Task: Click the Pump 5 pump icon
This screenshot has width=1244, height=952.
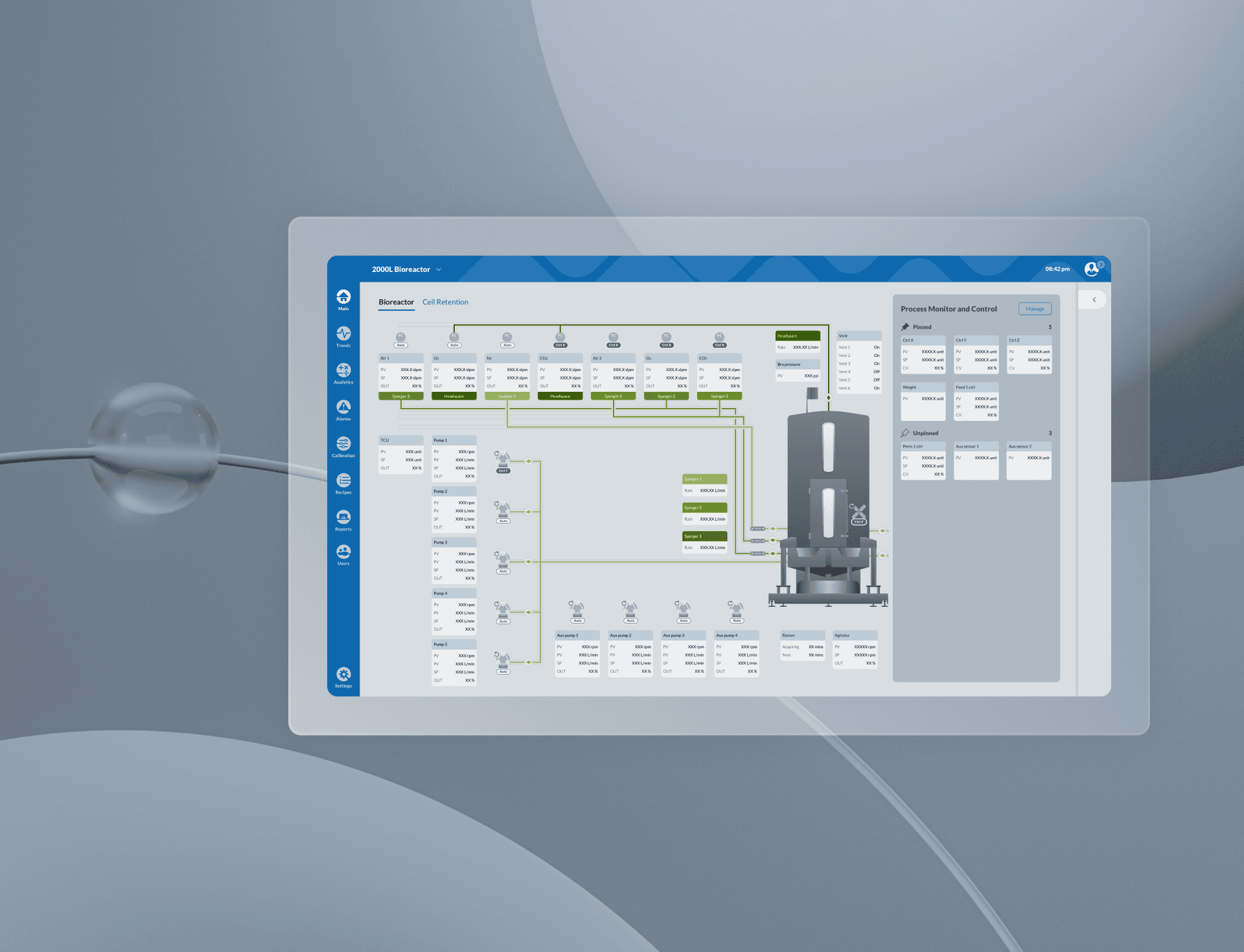Action: (x=503, y=660)
